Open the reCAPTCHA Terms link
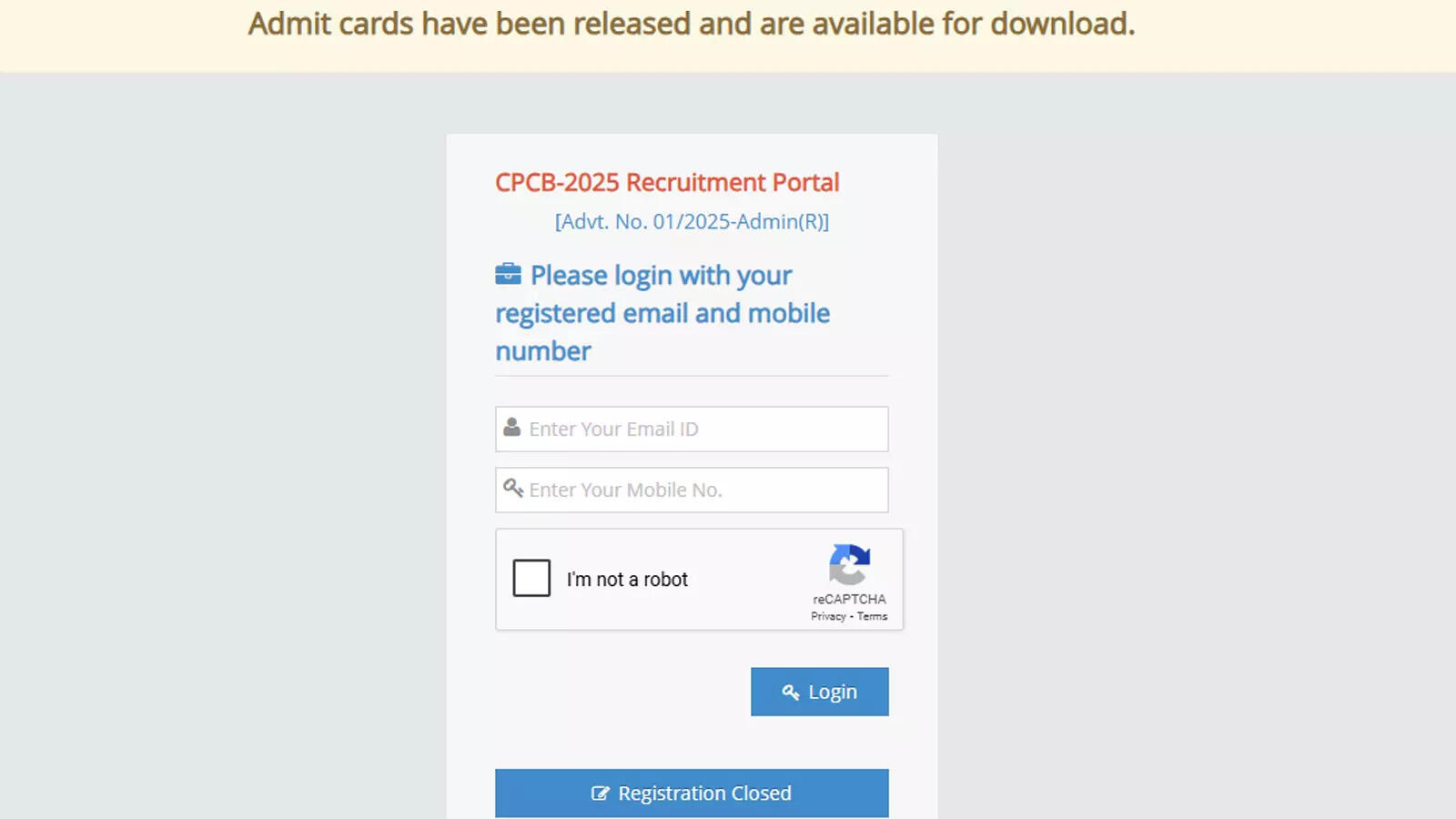The width and height of the screenshot is (1456, 819). (872, 616)
